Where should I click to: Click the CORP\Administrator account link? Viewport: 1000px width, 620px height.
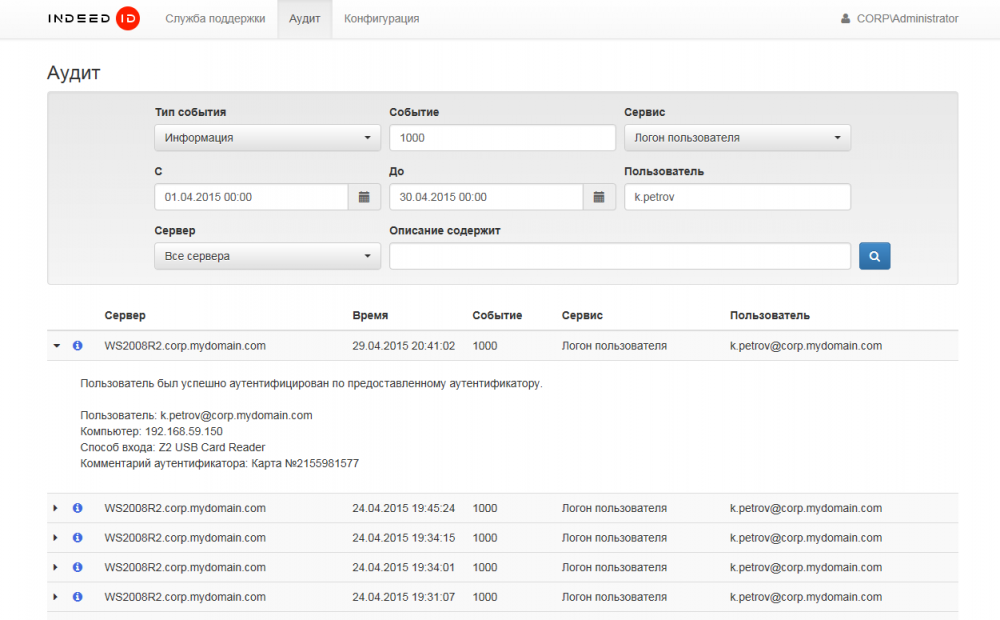(899, 19)
